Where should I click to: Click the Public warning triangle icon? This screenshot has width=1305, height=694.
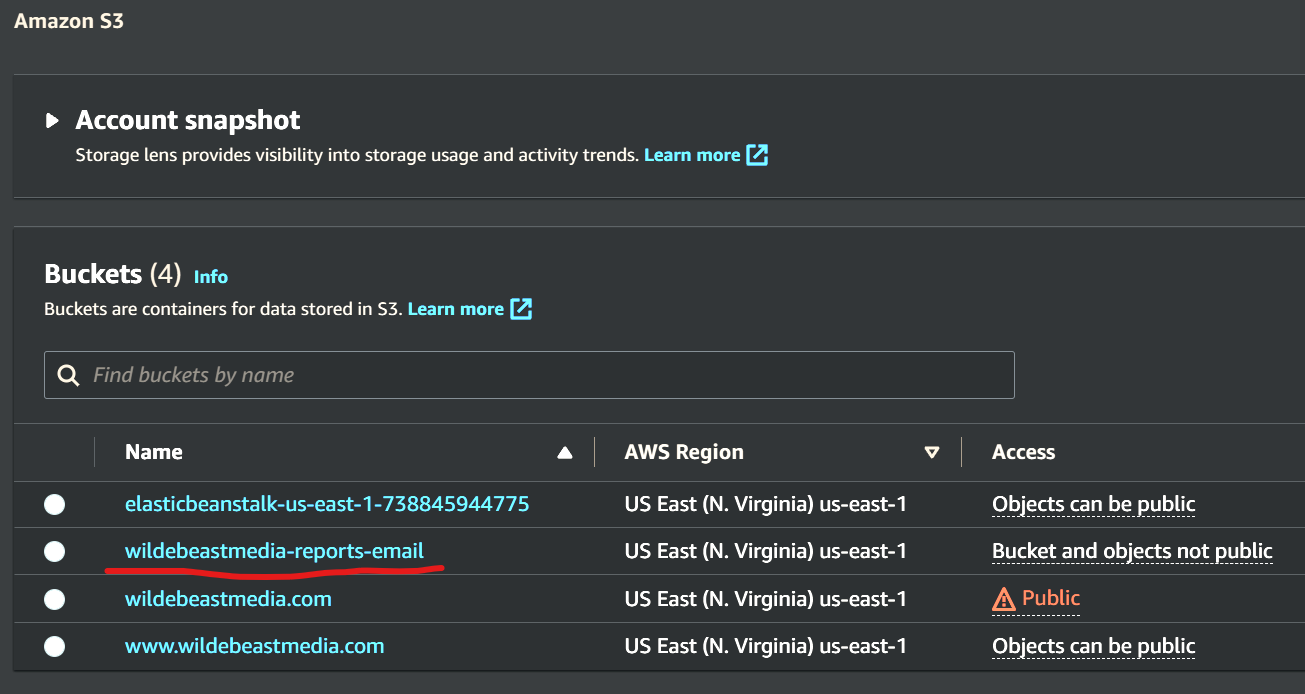coord(1003,599)
